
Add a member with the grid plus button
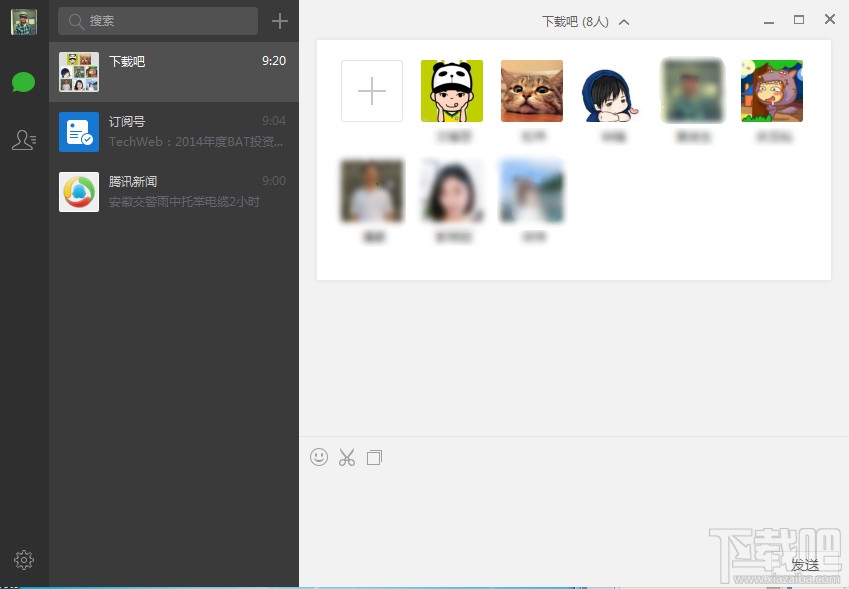[371, 90]
